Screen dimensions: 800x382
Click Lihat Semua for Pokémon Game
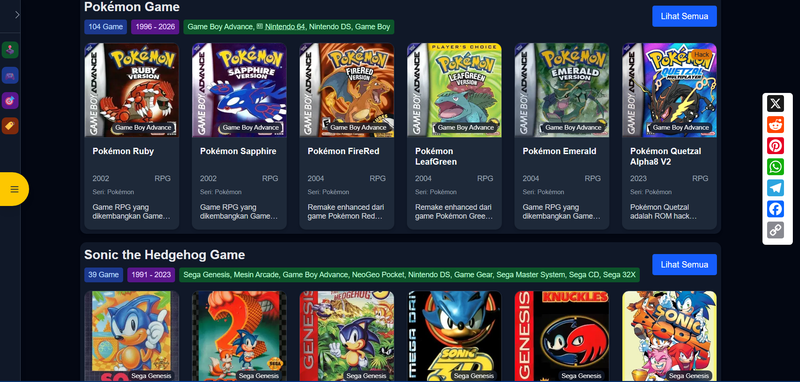[x=684, y=16]
